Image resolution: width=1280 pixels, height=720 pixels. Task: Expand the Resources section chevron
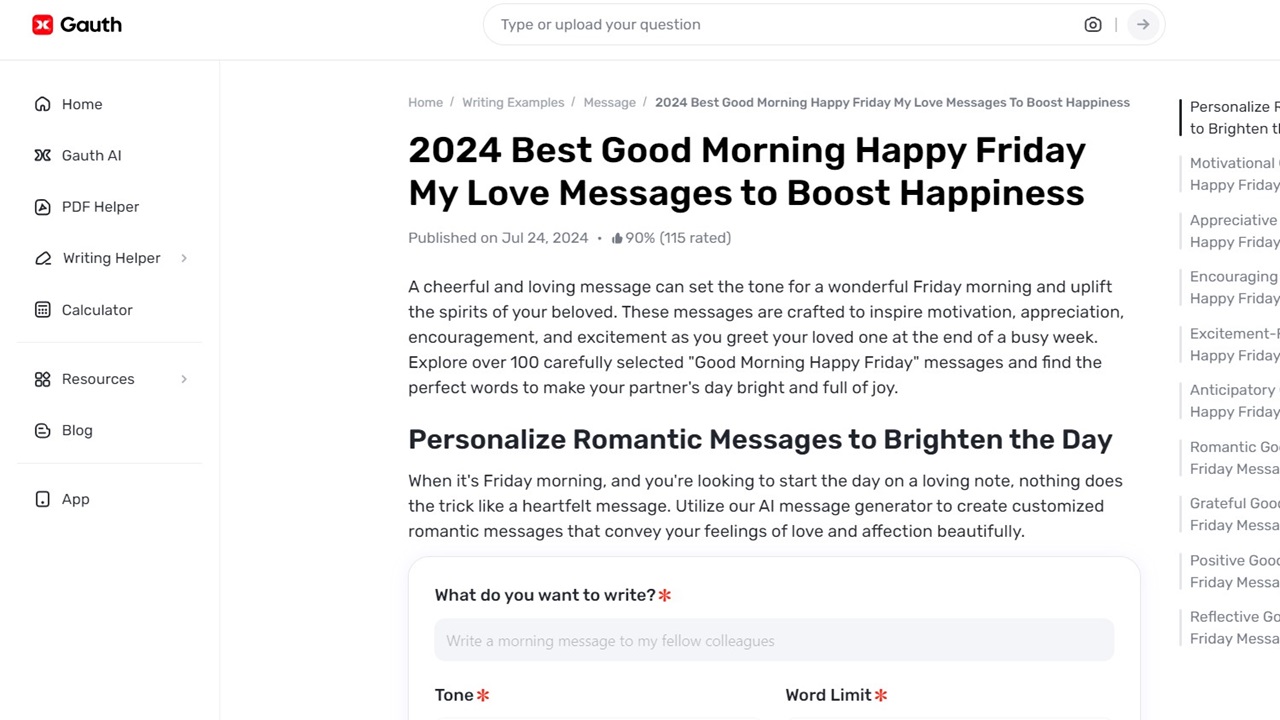184,379
